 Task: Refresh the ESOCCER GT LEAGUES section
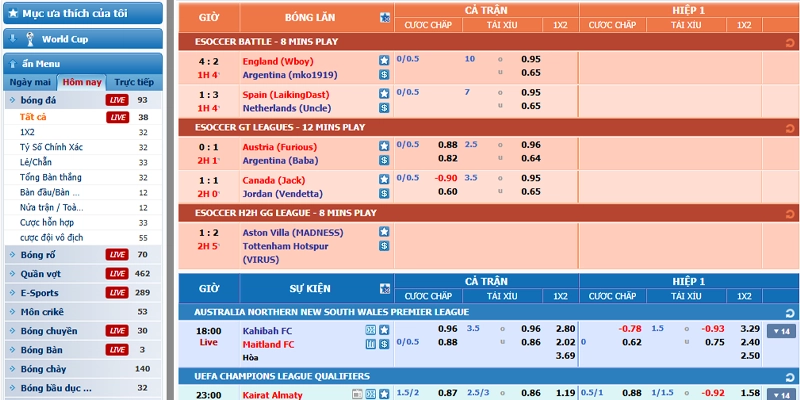pos(790,128)
